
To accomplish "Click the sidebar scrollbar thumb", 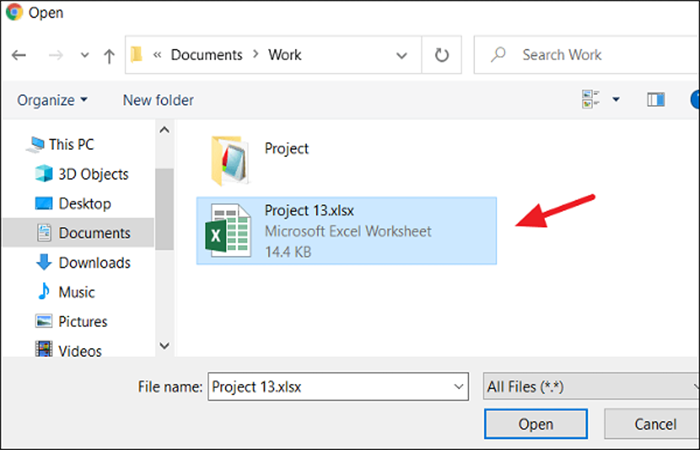I will tap(164, 209).
